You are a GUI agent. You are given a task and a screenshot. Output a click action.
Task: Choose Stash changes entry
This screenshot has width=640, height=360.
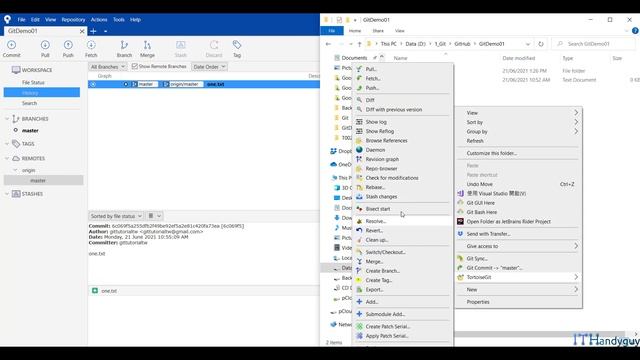click(x=403, y=197)
